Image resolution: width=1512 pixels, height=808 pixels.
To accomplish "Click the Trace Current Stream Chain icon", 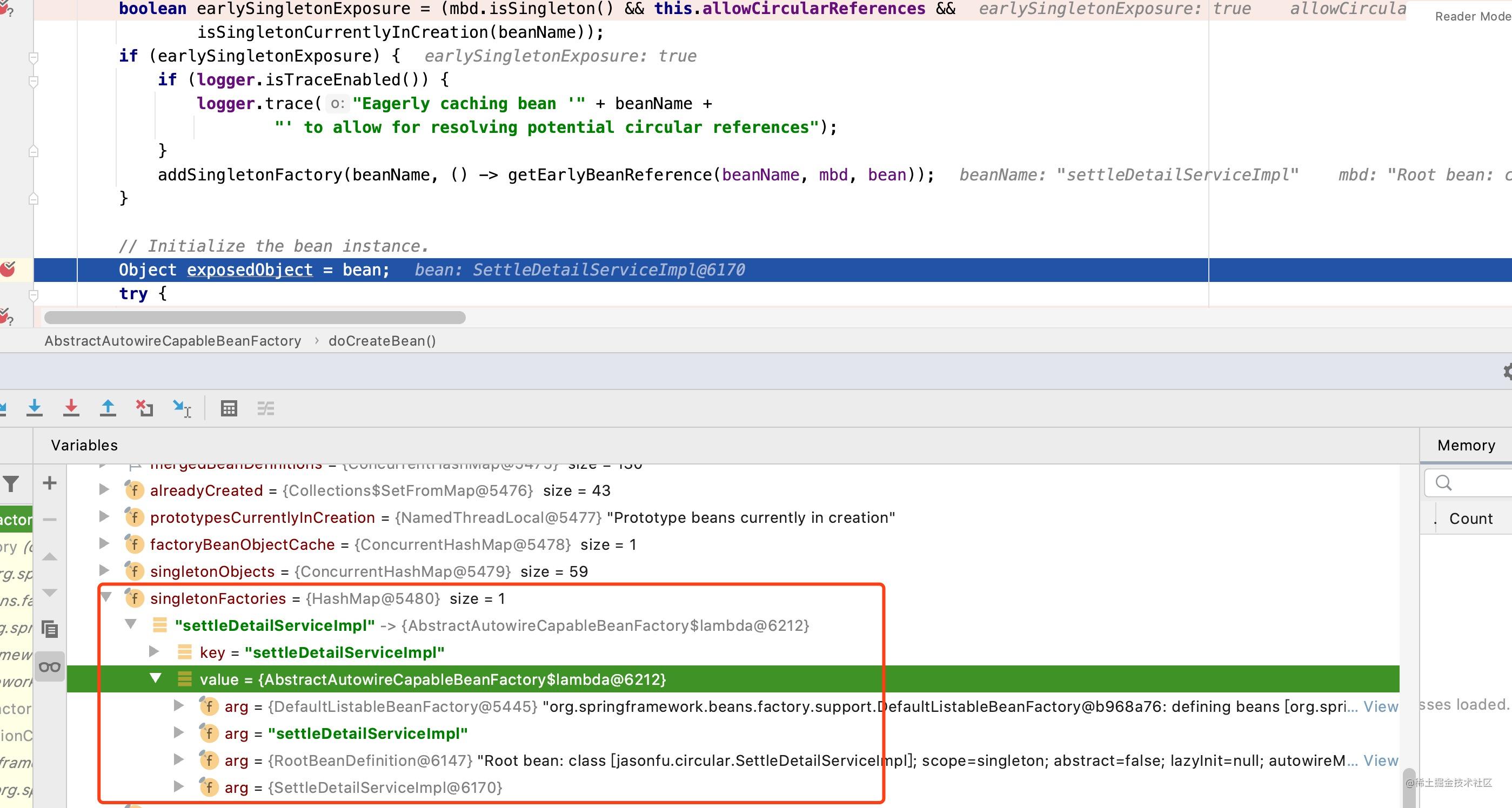I will 266,408.
